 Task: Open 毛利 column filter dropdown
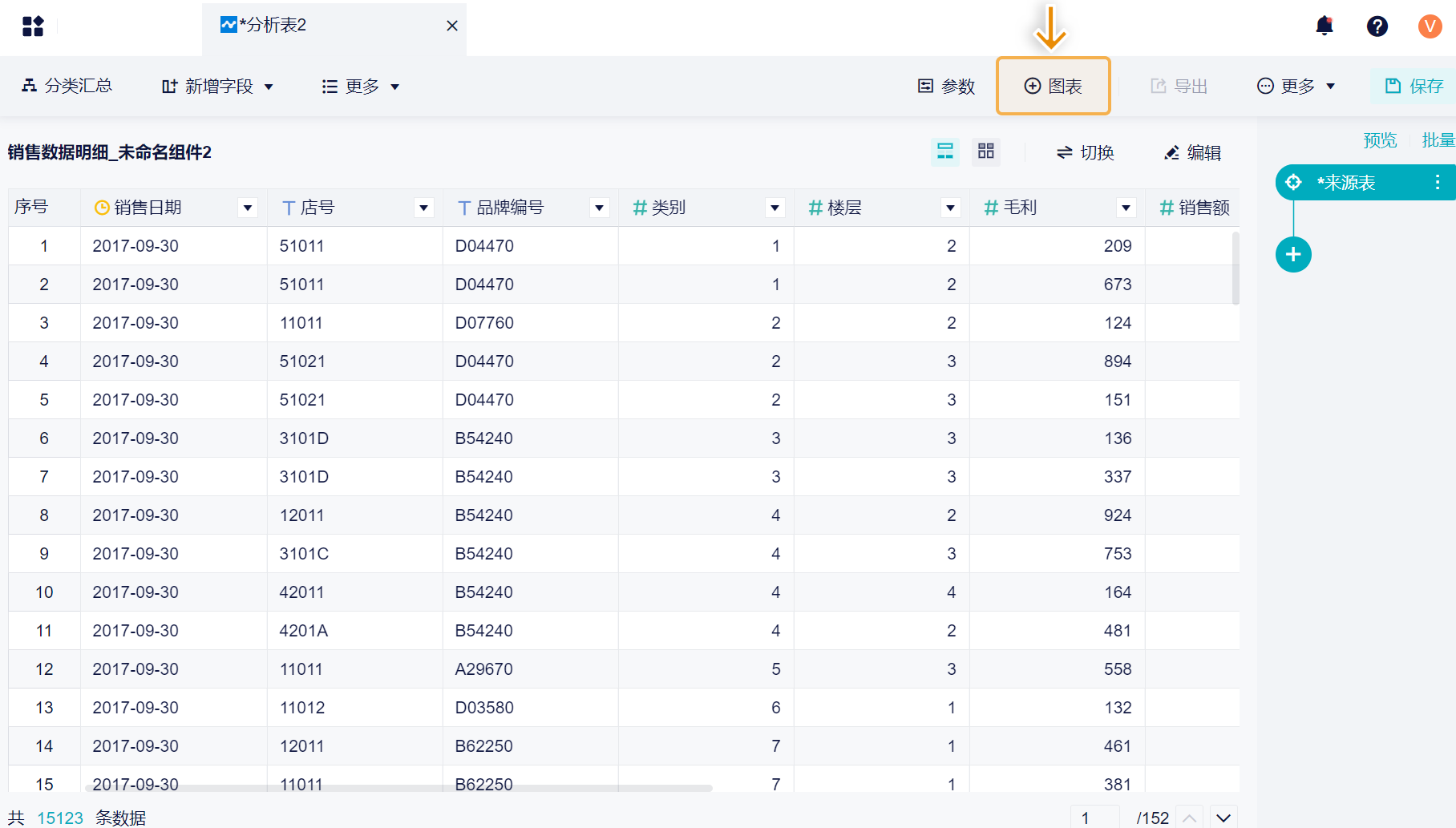pos(1126,208)
